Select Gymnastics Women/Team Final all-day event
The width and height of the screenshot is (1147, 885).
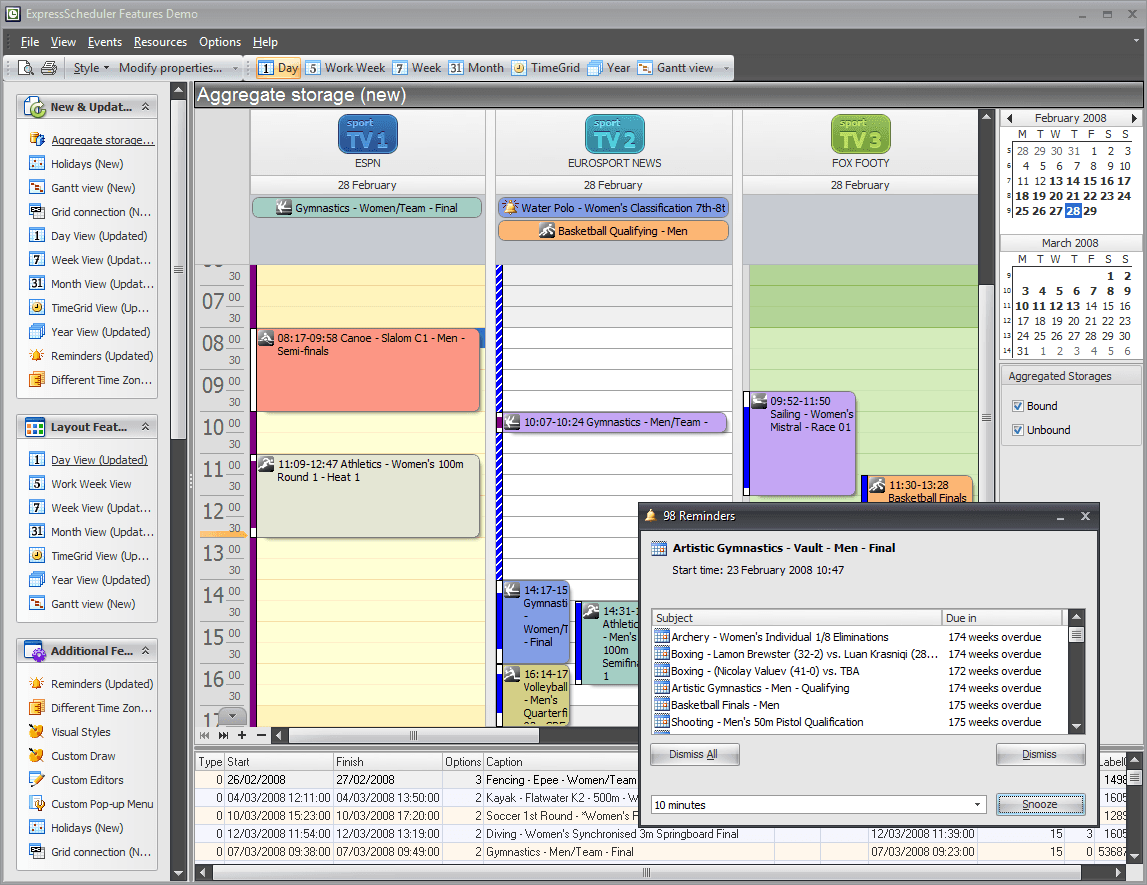[x=367, y=208]
